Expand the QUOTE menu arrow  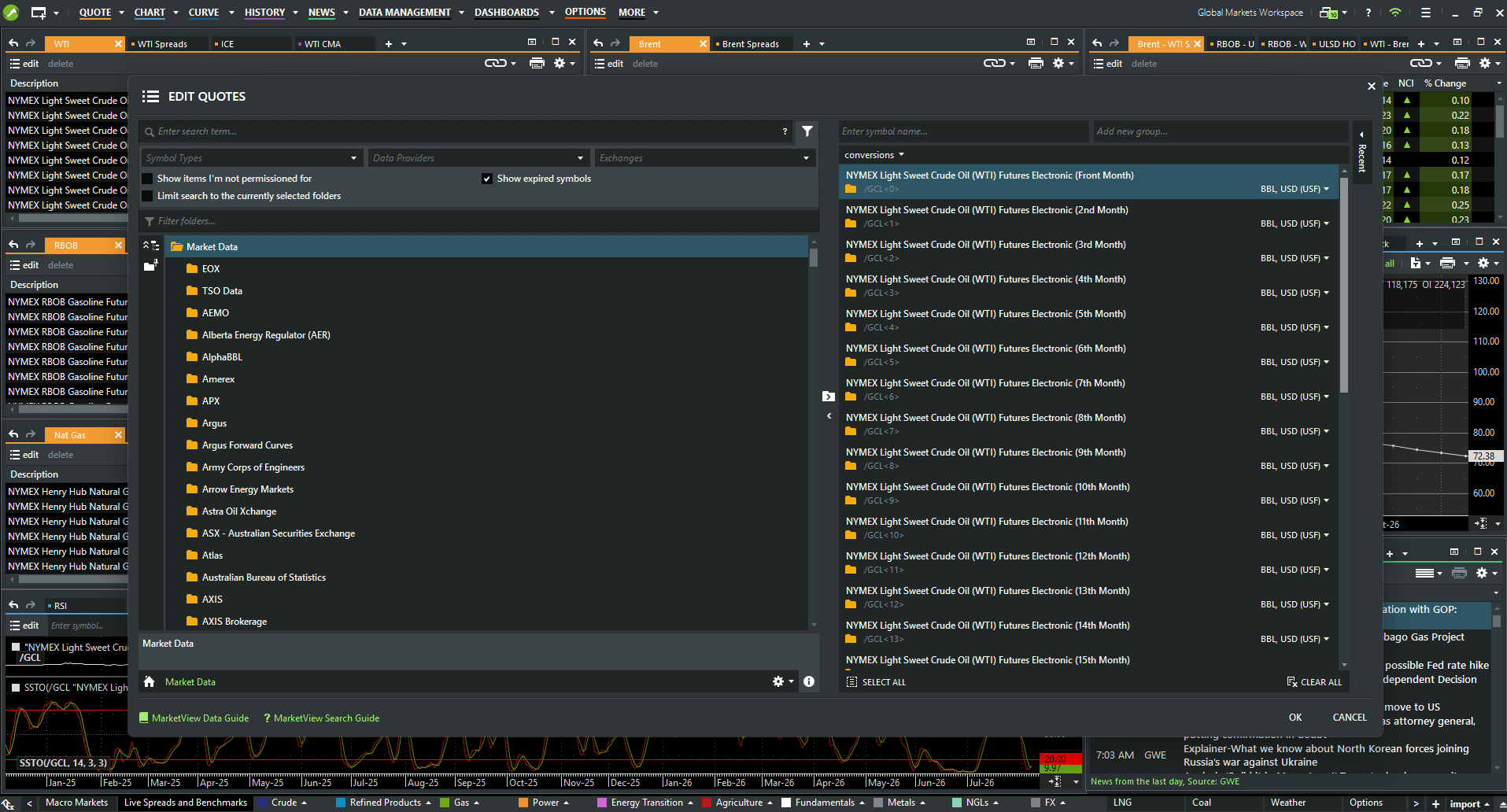pyautogui.click(x=122, y=13)
